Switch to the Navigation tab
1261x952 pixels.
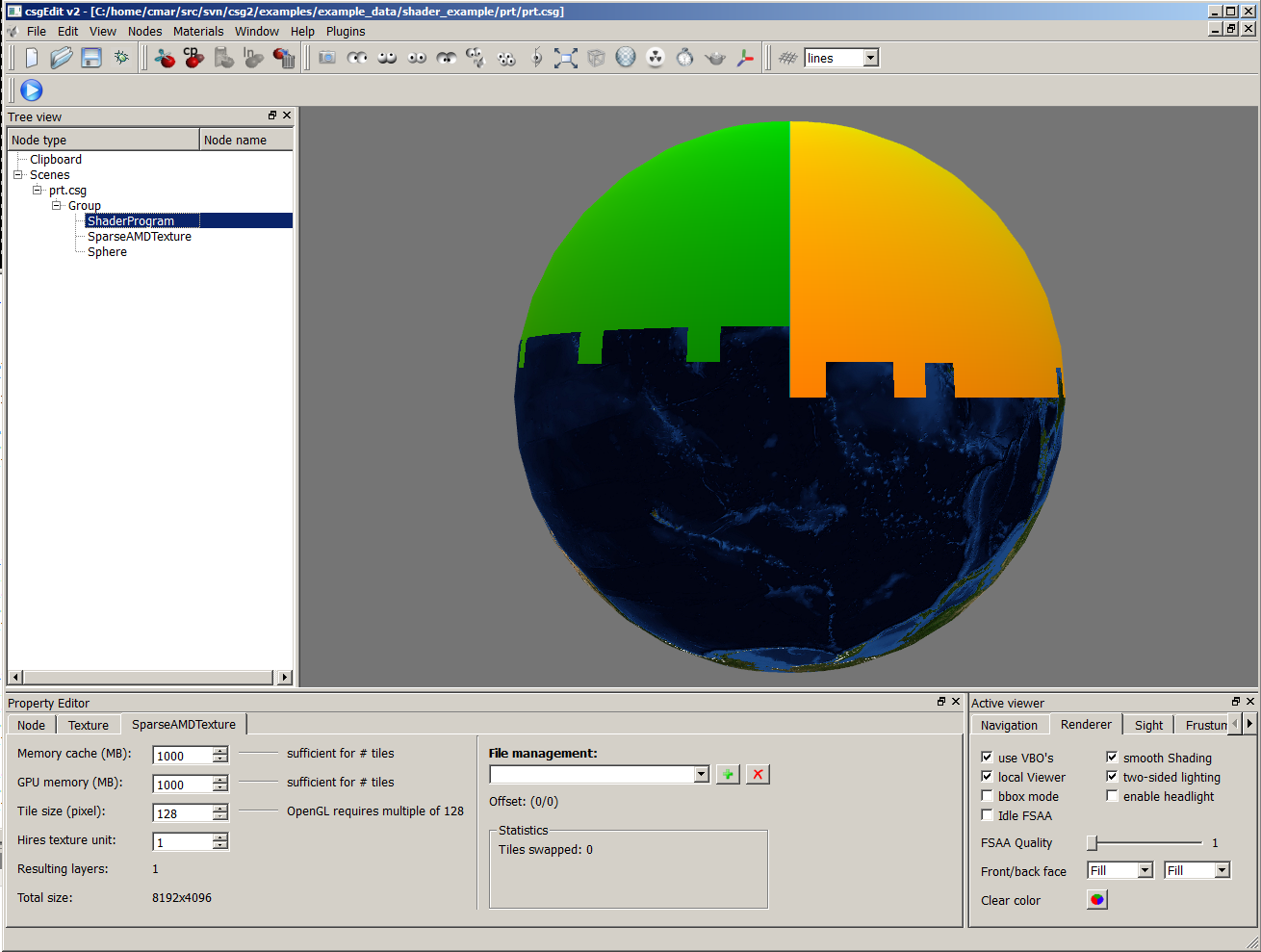click(1009, 725)
